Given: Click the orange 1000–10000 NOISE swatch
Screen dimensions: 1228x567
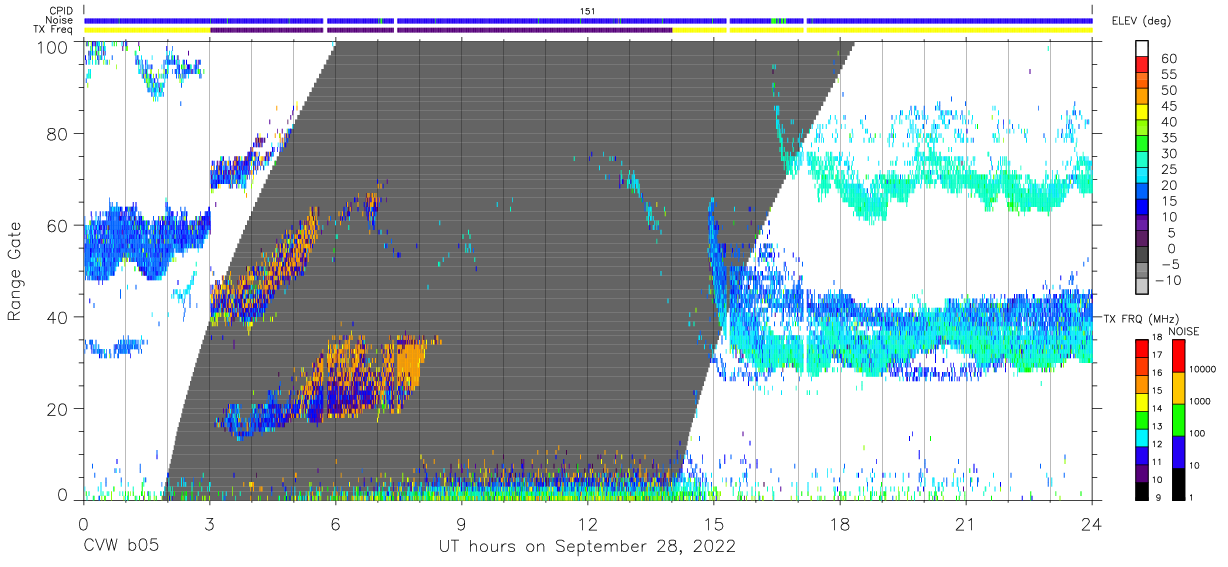Looking at the screenshot, I should pos(1179,388).
